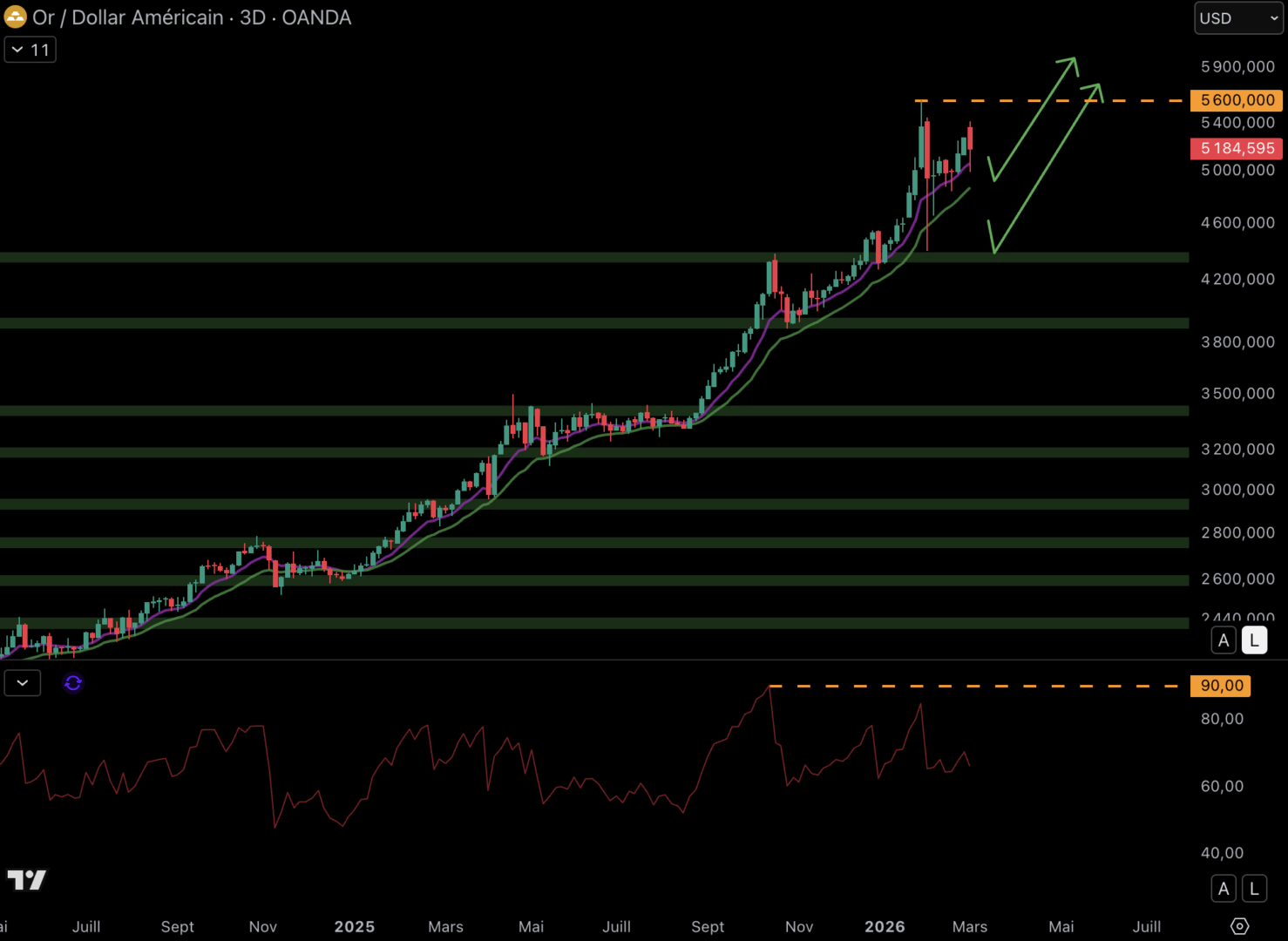The image size is (1288, 941).
Task: Open the USD currency dropdown
Action: pyautogui.click(x=1237, y=18)
